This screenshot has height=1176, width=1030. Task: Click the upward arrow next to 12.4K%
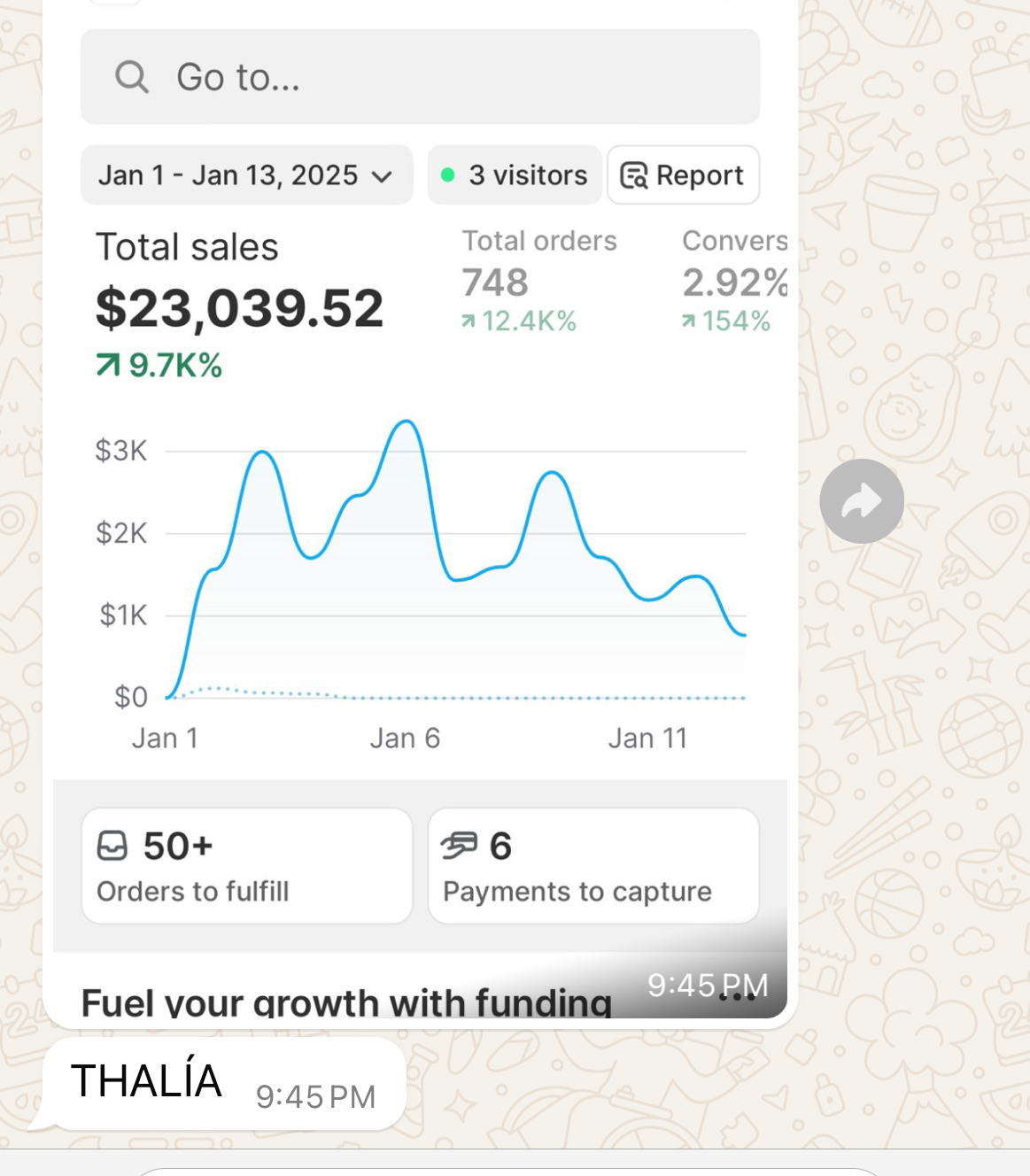[x=469, y=321]
